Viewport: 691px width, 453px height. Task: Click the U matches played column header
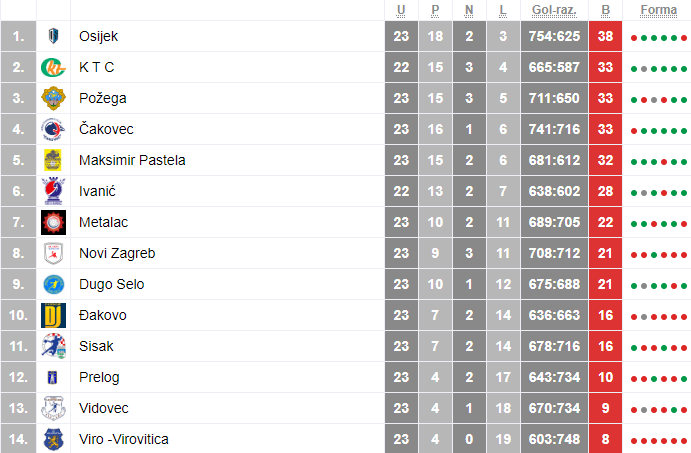pos(401,10)
